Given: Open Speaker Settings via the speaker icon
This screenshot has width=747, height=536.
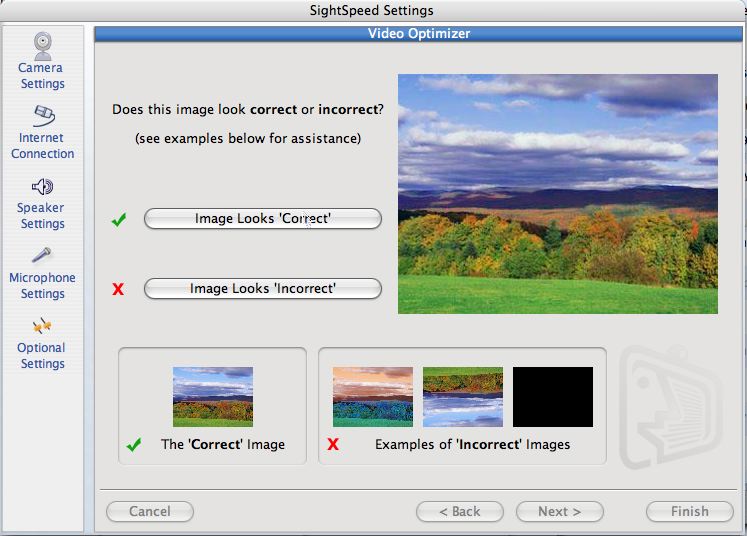Looking at the screenshot, I should [x=42, y=186].
